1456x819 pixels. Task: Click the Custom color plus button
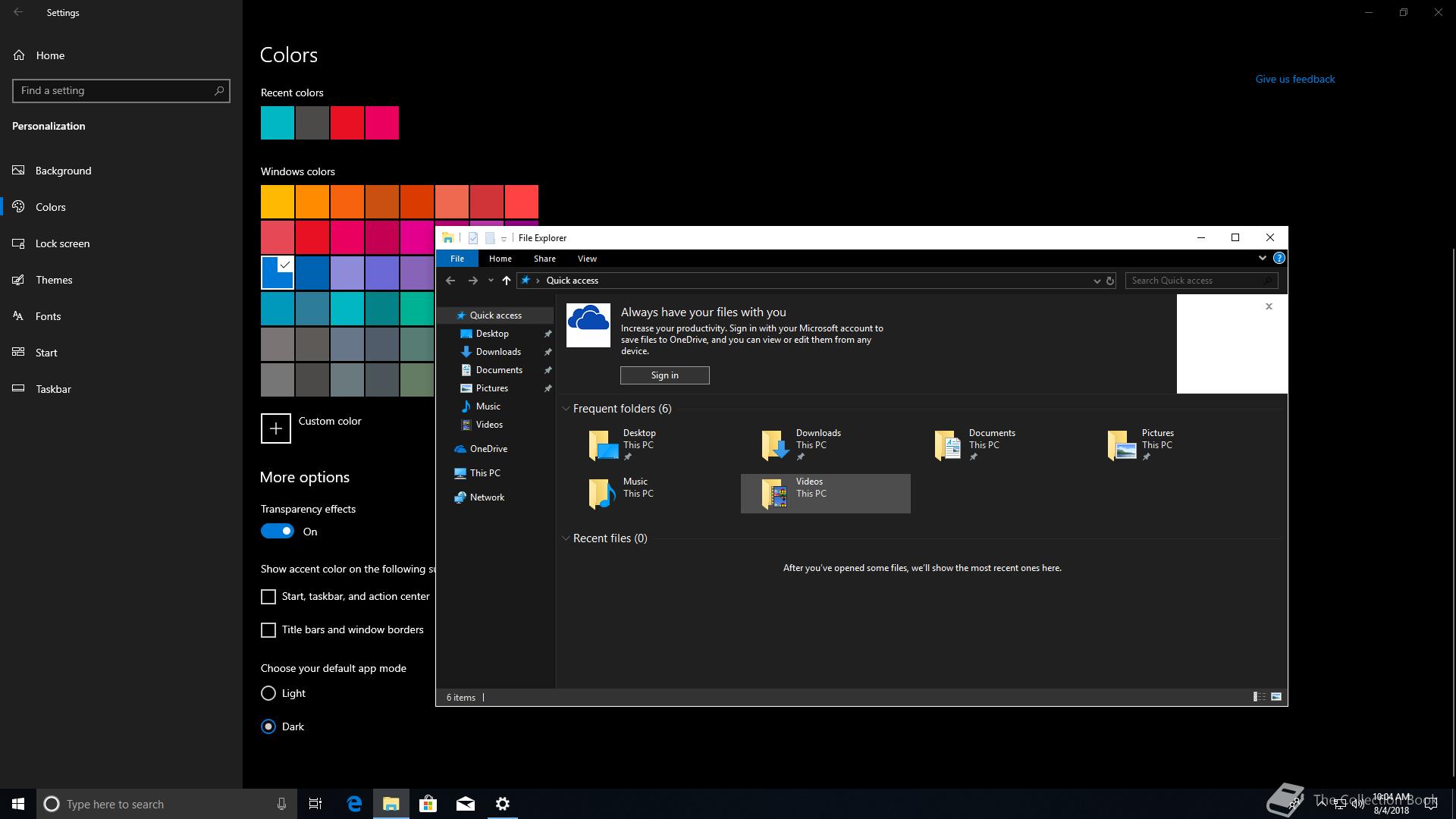pos(276,428)
